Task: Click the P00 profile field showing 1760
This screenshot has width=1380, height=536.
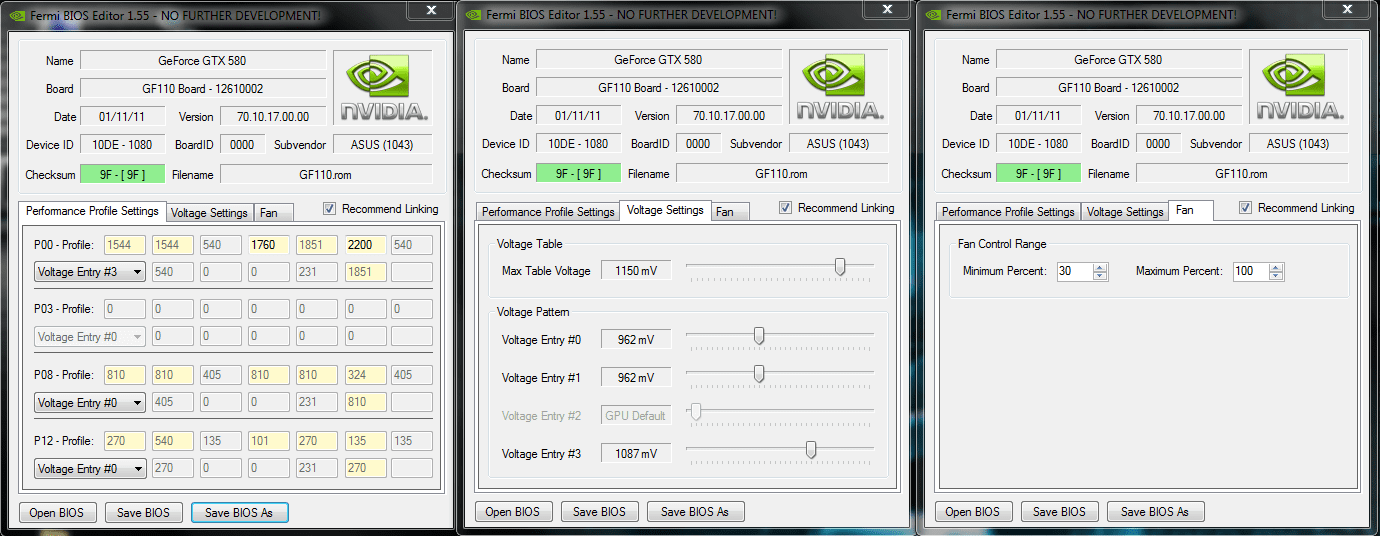Action: (269, 244)
